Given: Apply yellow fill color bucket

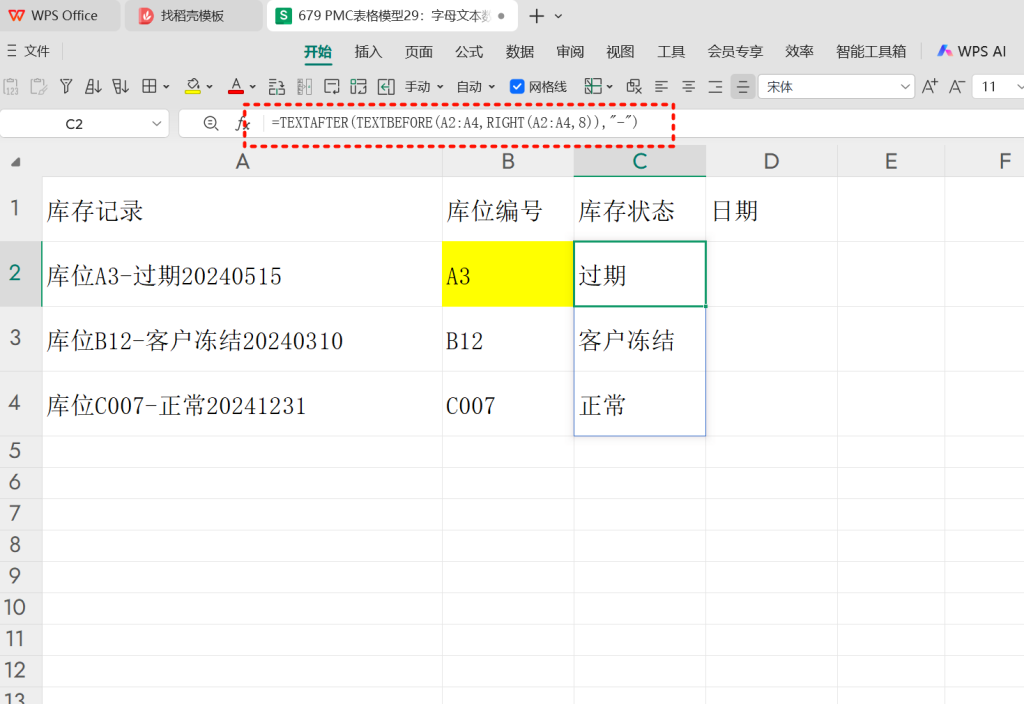Looking at the screenshot, I should click(x=193, y=86).
